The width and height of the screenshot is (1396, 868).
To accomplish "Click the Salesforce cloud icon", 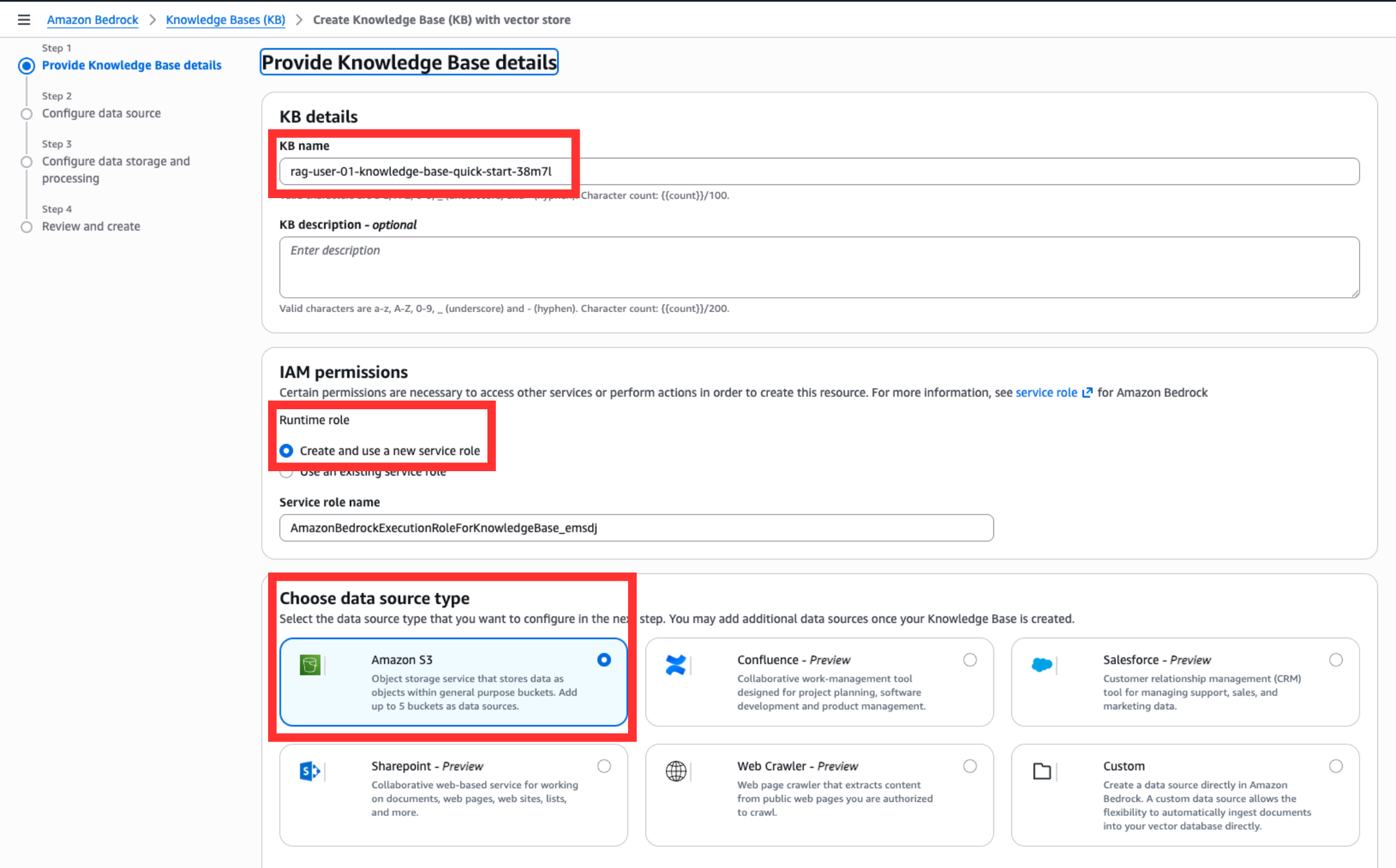I will click(x=1042, y=665).
